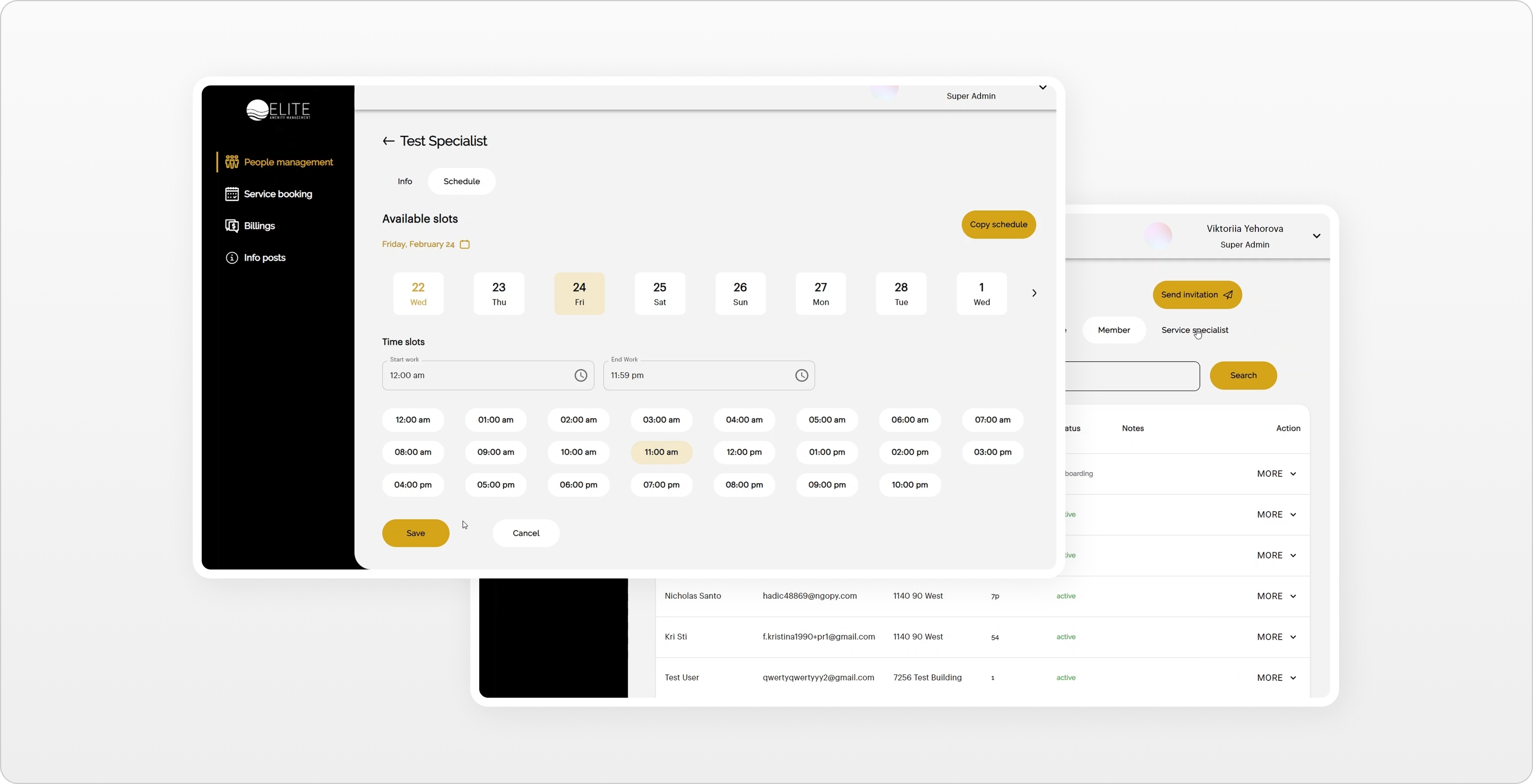Select date 26 Sun
Image resolution: width=1533 pixels, height=784 pixels.
(740, 293)
